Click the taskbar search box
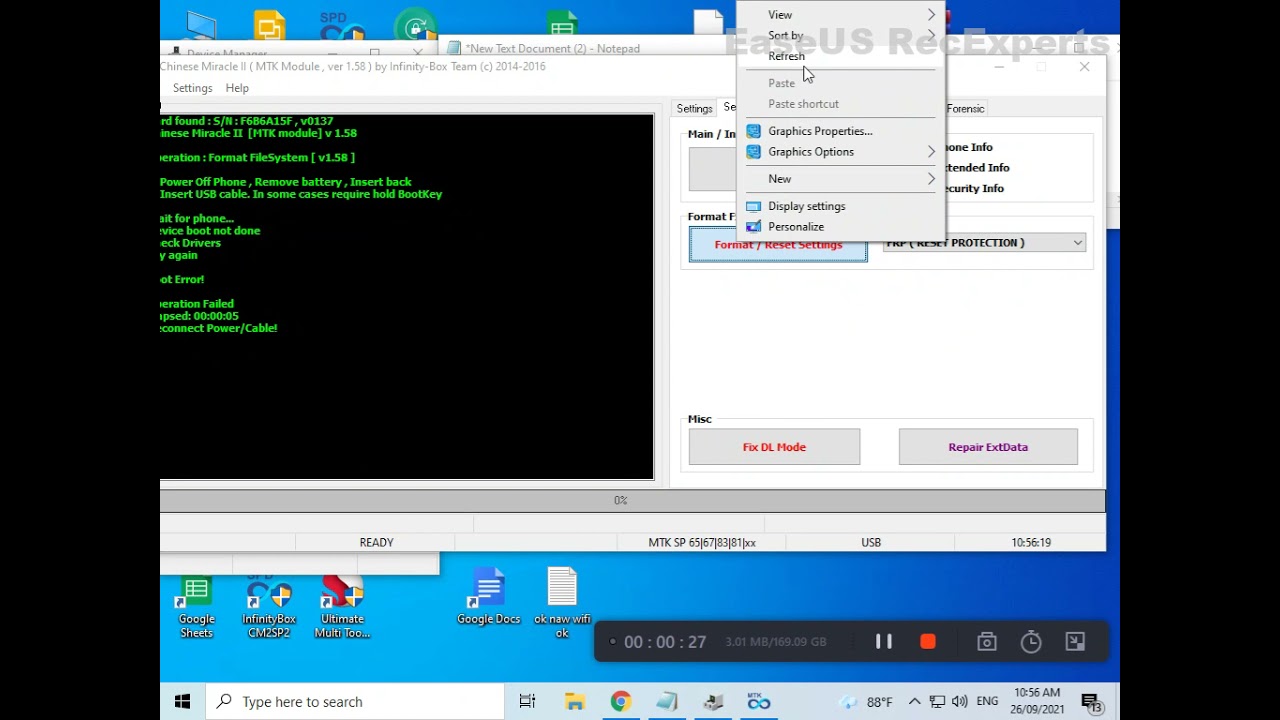Screen dimensions: 1280x720 point(355,702)
